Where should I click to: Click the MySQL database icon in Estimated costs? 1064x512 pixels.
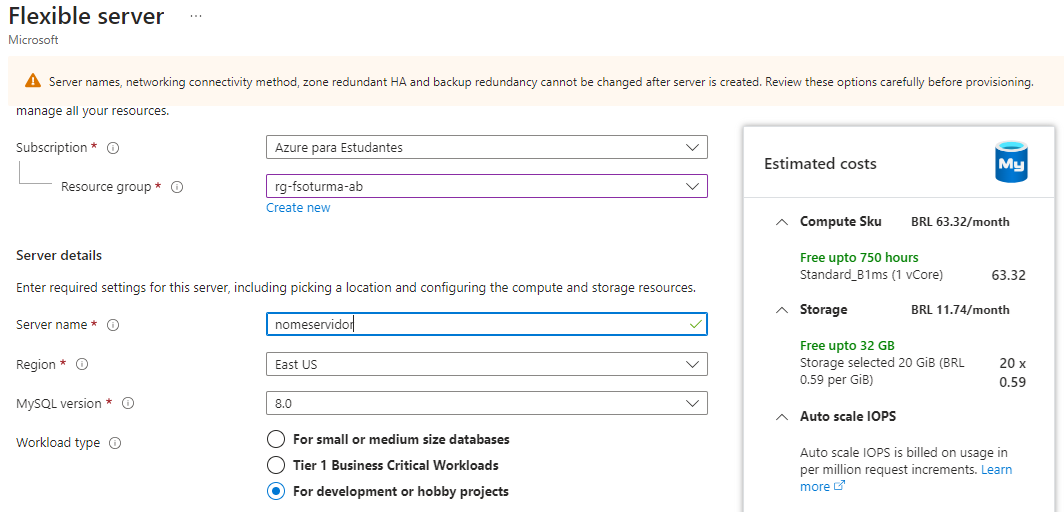(1011, 162)
